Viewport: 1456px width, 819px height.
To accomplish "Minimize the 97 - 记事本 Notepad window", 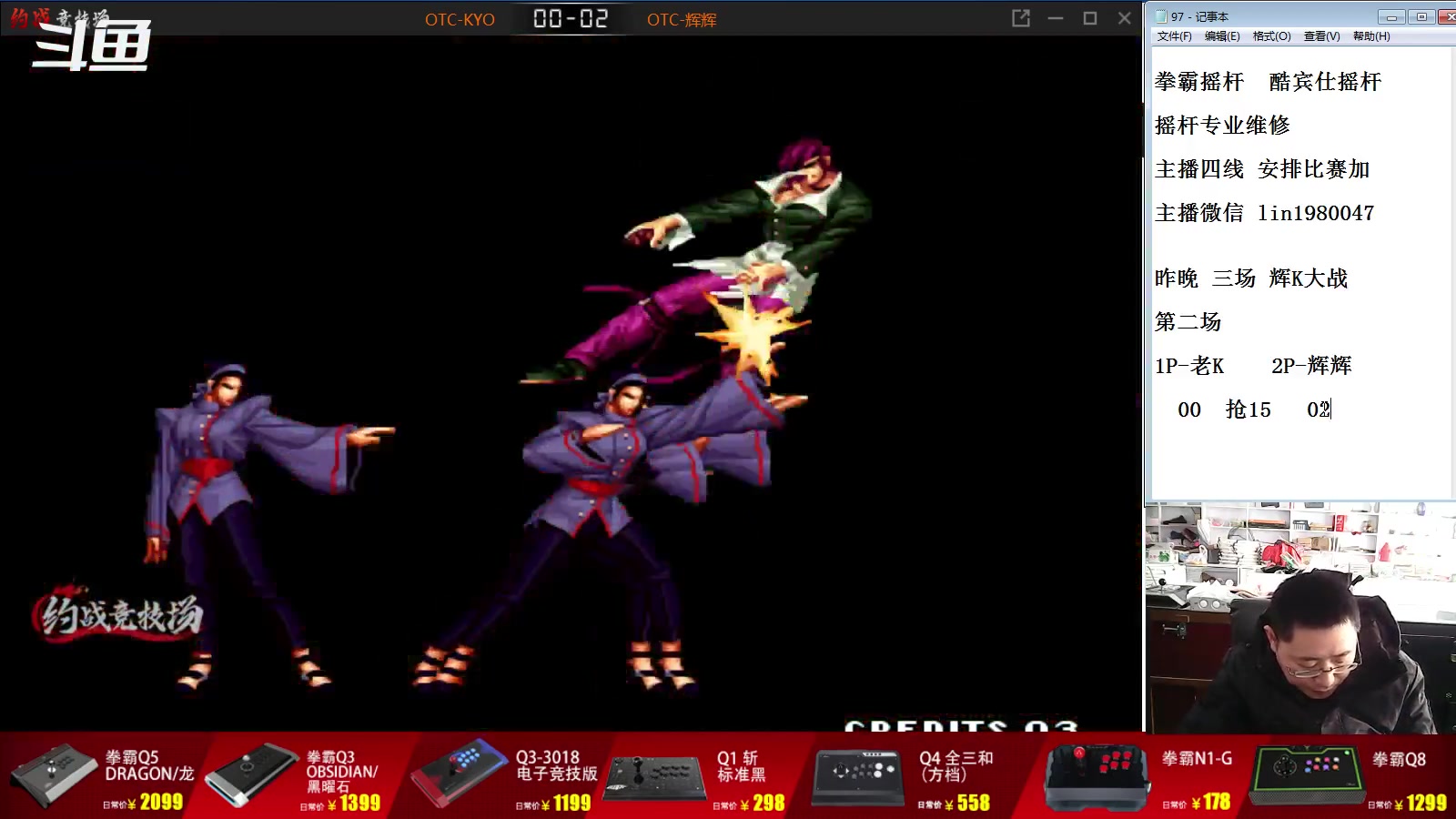I will (1391, 16).
